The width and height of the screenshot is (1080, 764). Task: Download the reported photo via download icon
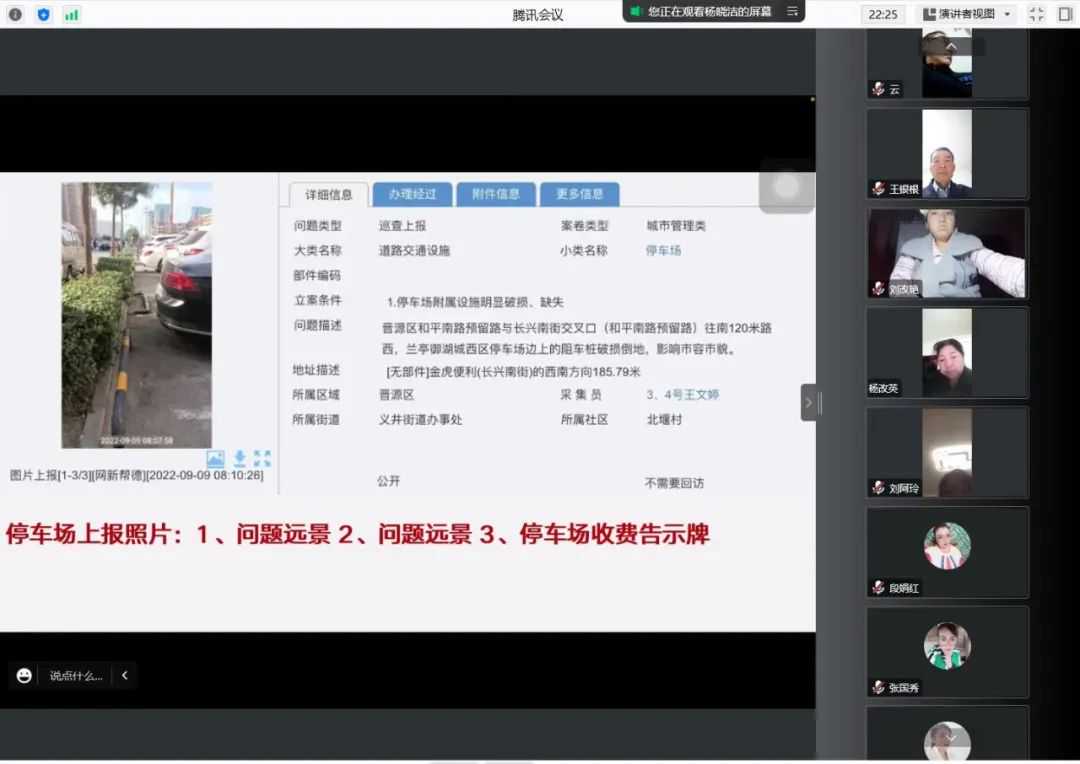(240, 459)
